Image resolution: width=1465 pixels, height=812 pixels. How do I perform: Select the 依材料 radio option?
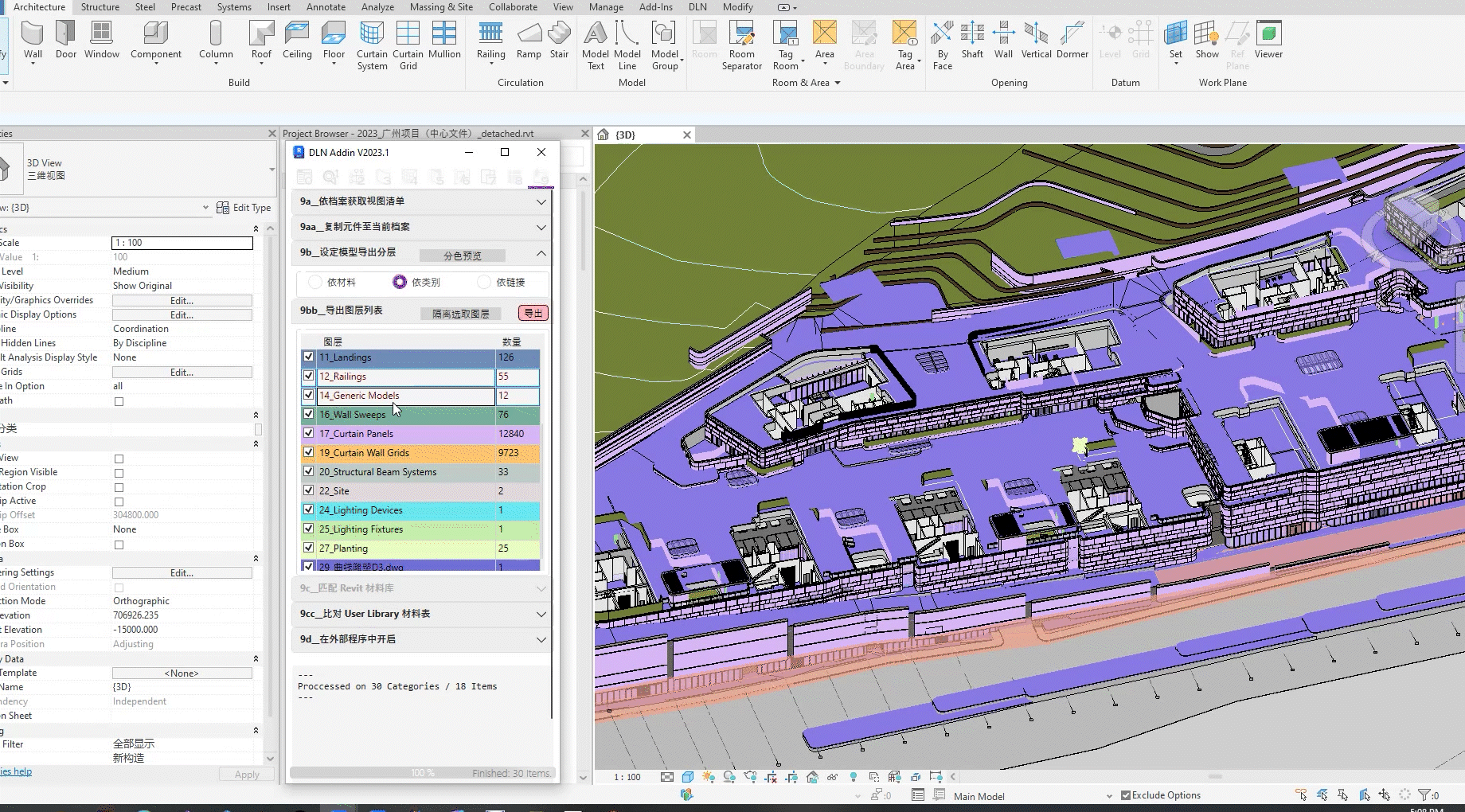(315, 282)
